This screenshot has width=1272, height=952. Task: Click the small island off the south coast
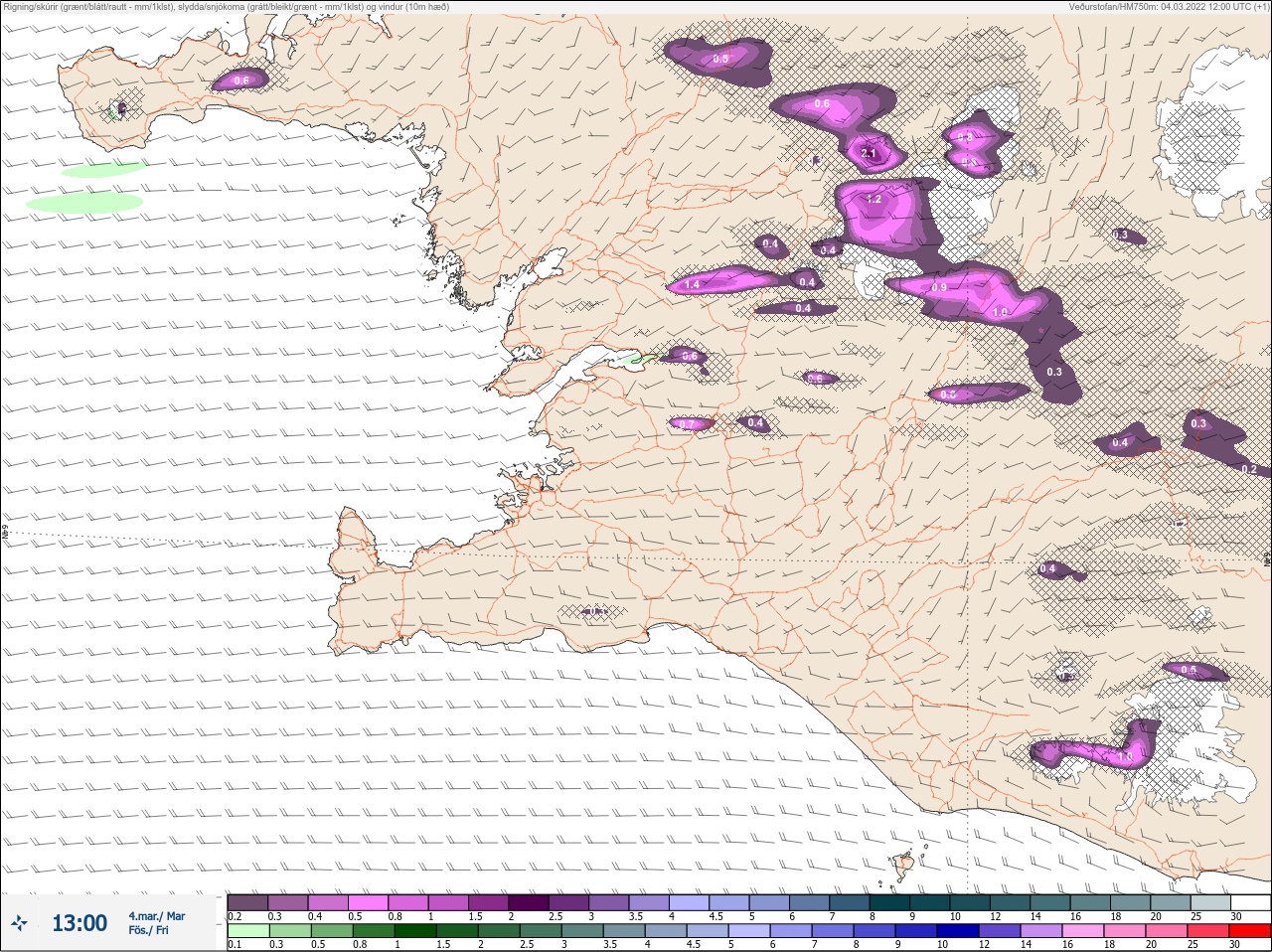903,866
